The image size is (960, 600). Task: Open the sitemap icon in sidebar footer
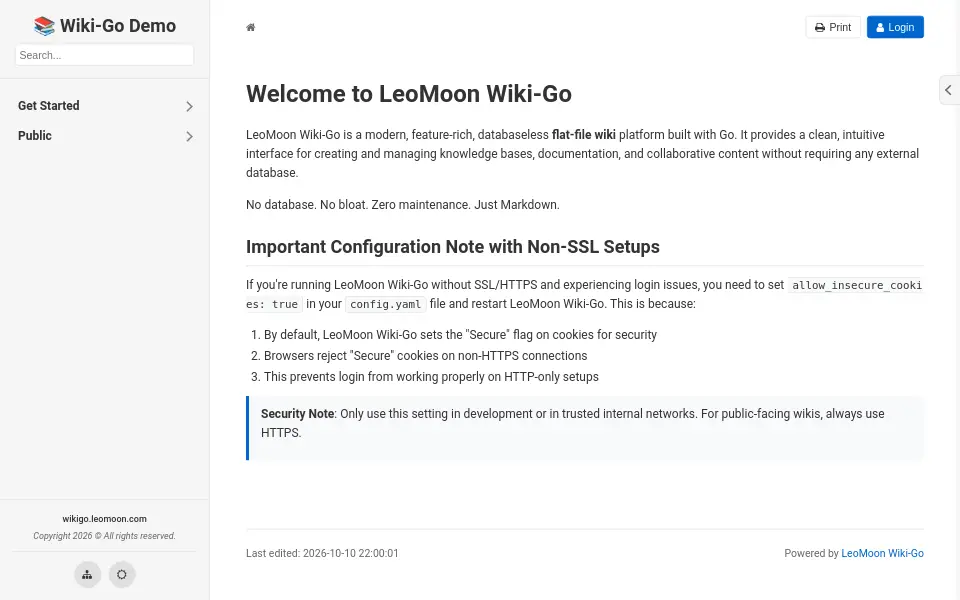point(88,574)
